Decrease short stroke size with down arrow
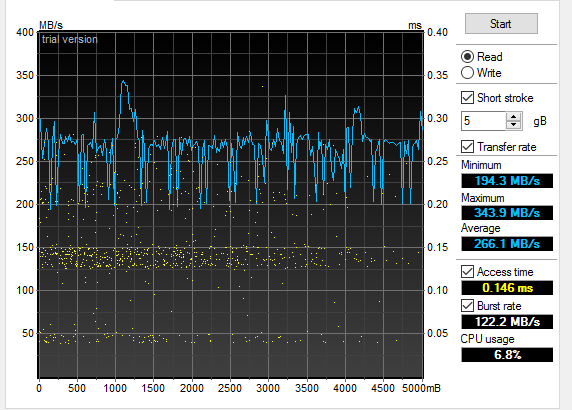This screenshot has height=410, width=572. tap(514, 125)
